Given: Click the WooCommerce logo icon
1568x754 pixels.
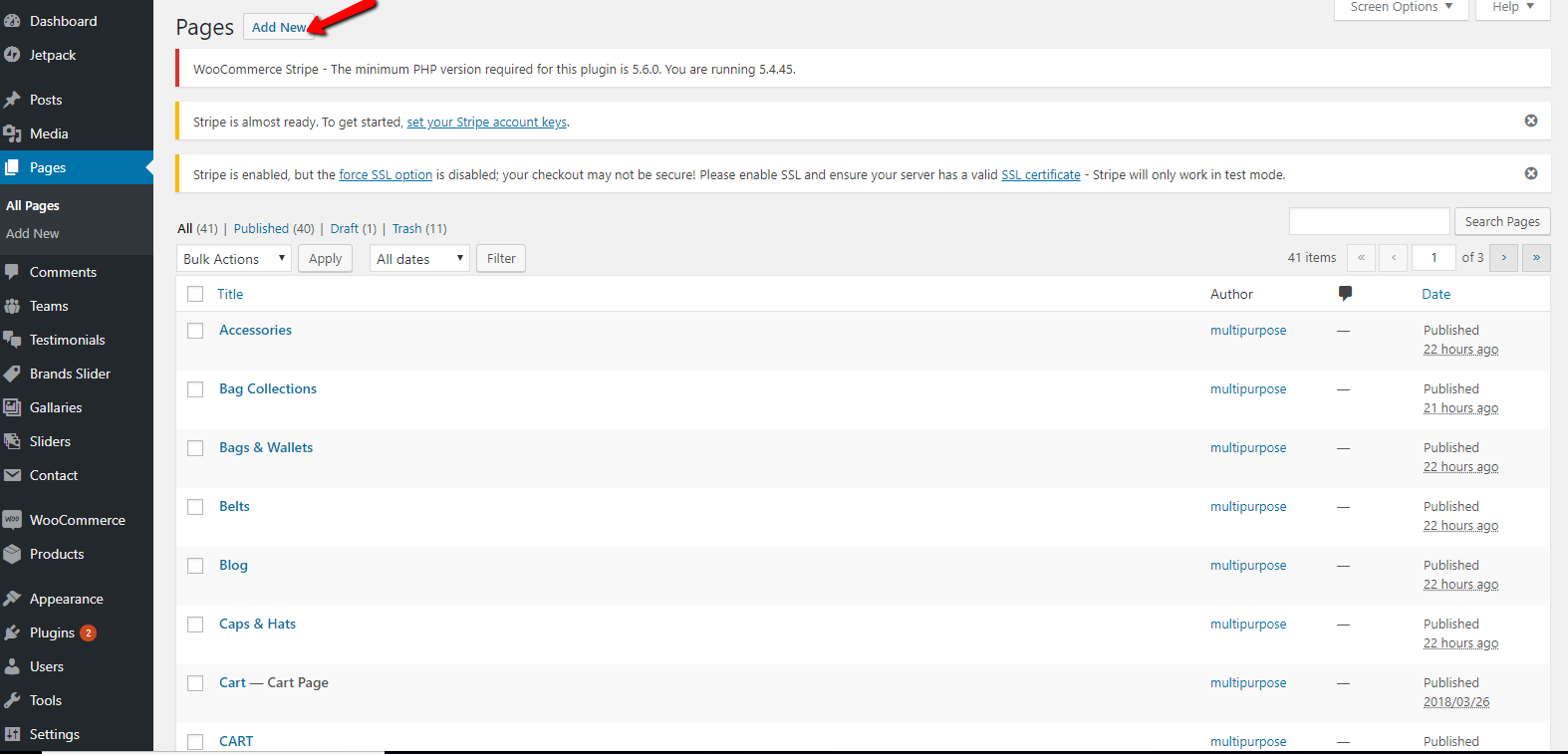Looking at the screenshot, I should (x=12, y=520).
